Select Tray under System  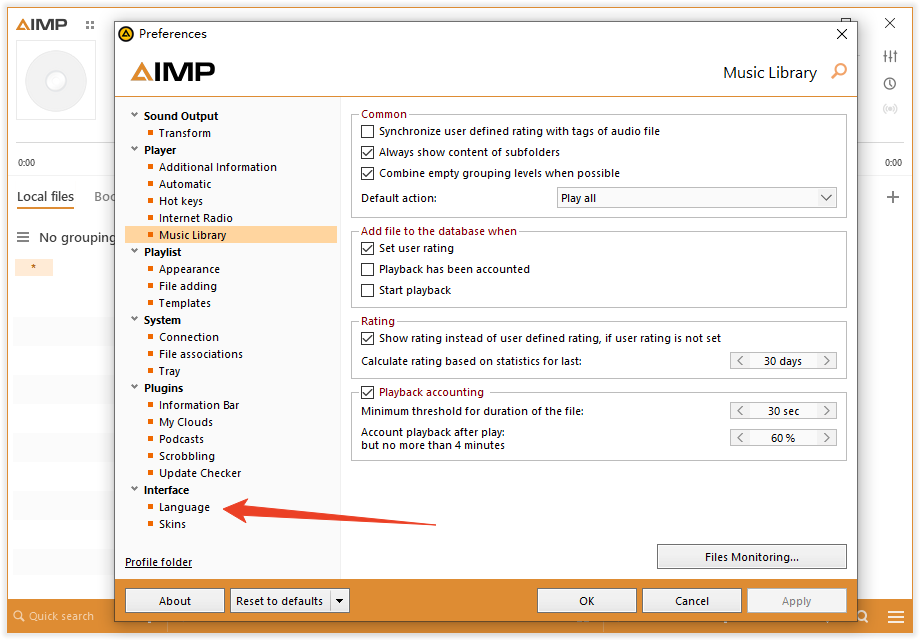click(169, 371)
